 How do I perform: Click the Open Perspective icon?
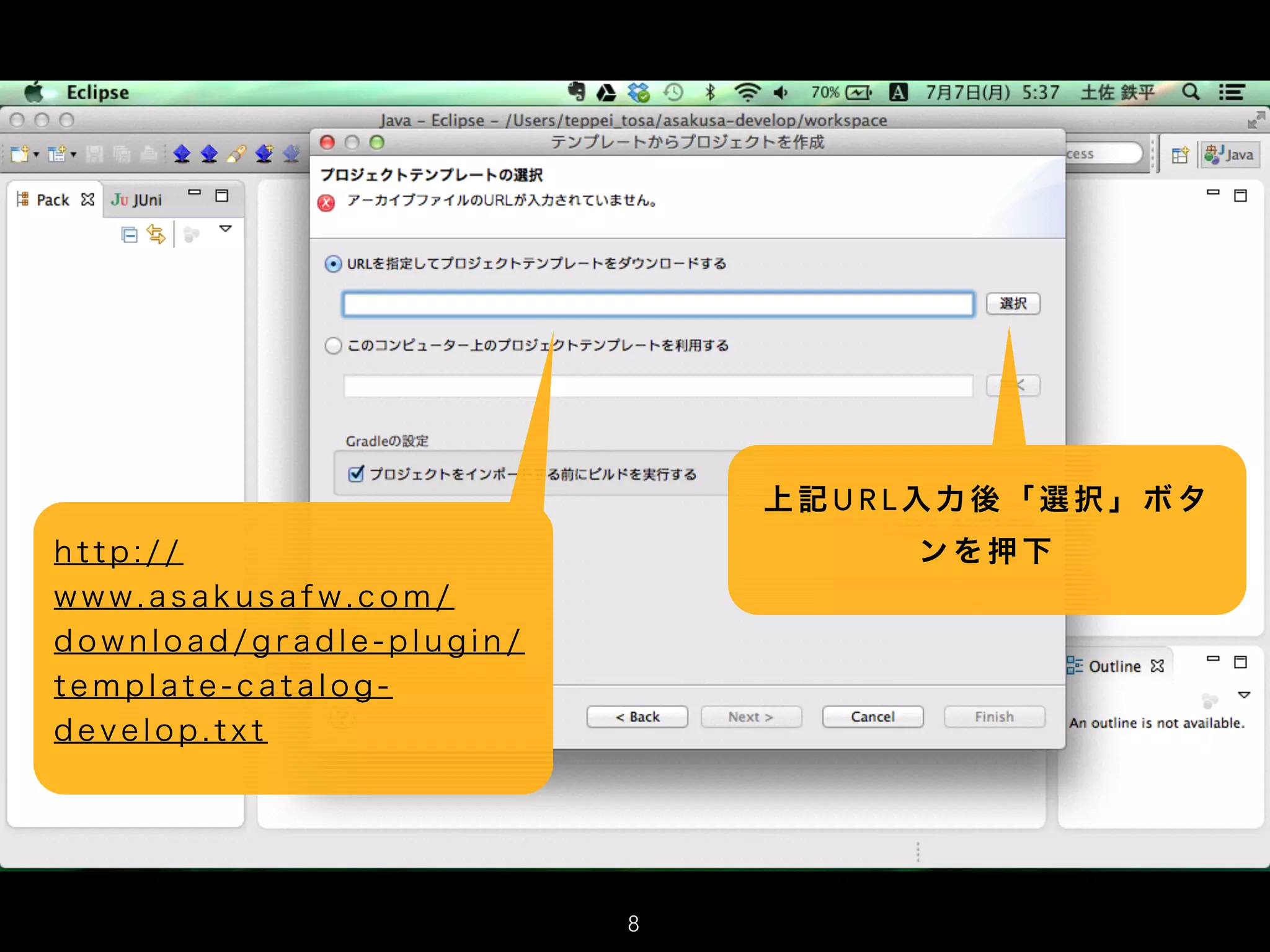1179,154
